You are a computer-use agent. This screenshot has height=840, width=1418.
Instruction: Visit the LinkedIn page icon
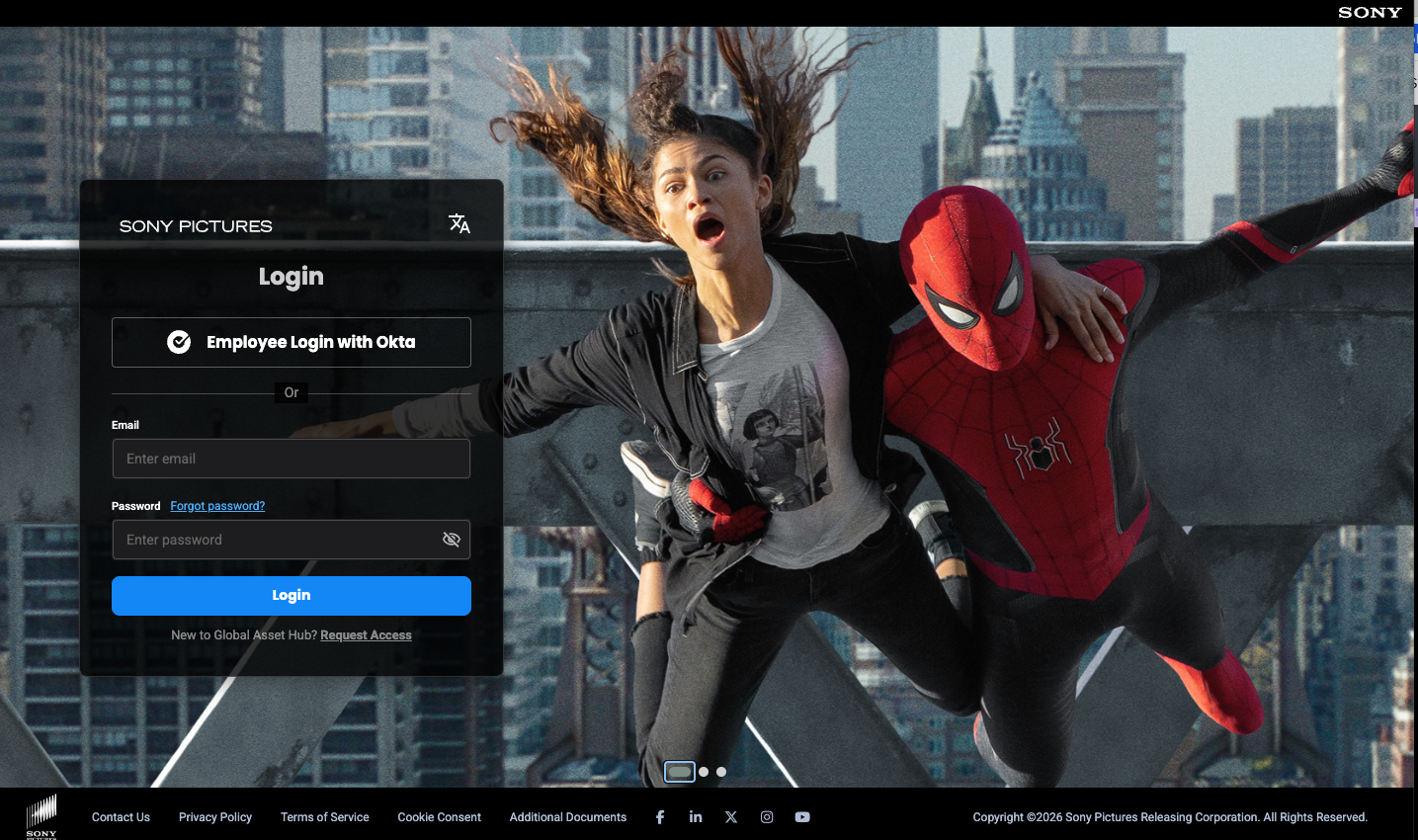pyautogui.click(x=696, y=817)
